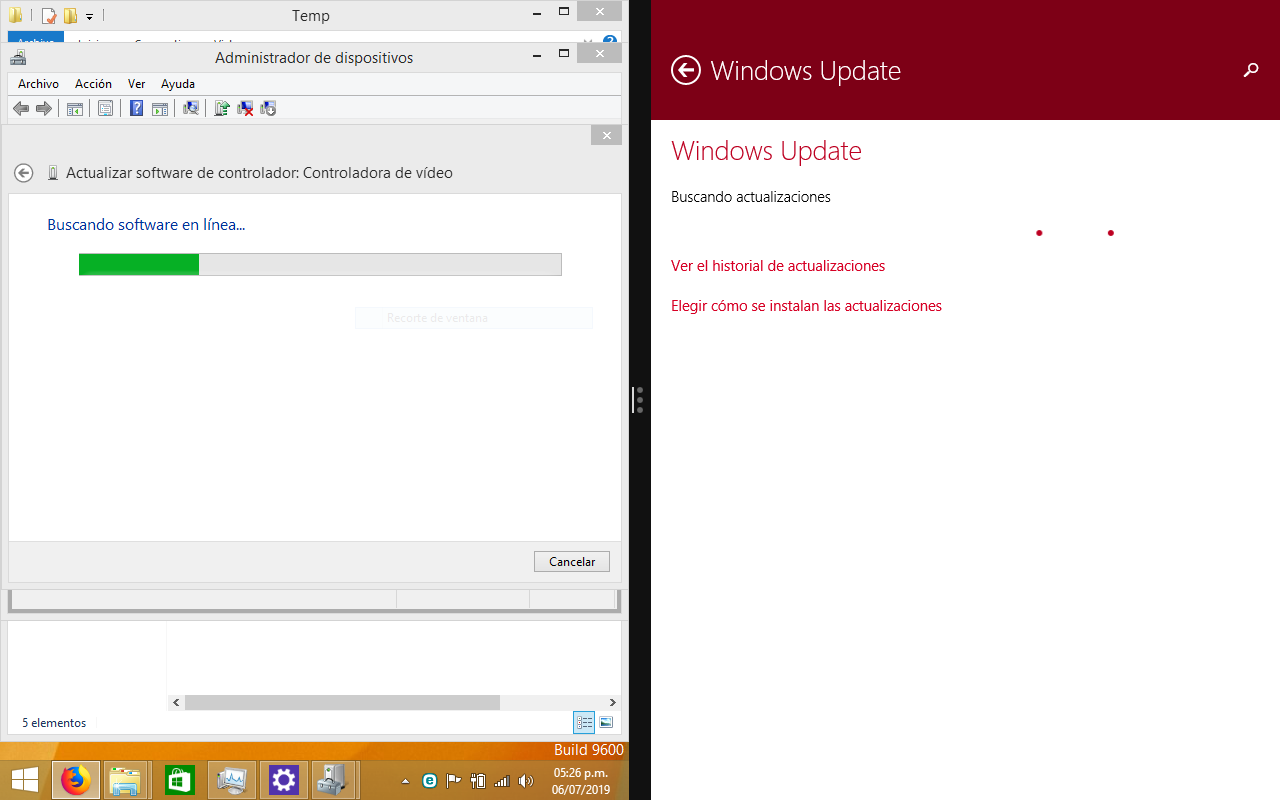This screenshot has height=800, width=1280.
Task: Go back in Update driver software wizard
Action: 24,173
